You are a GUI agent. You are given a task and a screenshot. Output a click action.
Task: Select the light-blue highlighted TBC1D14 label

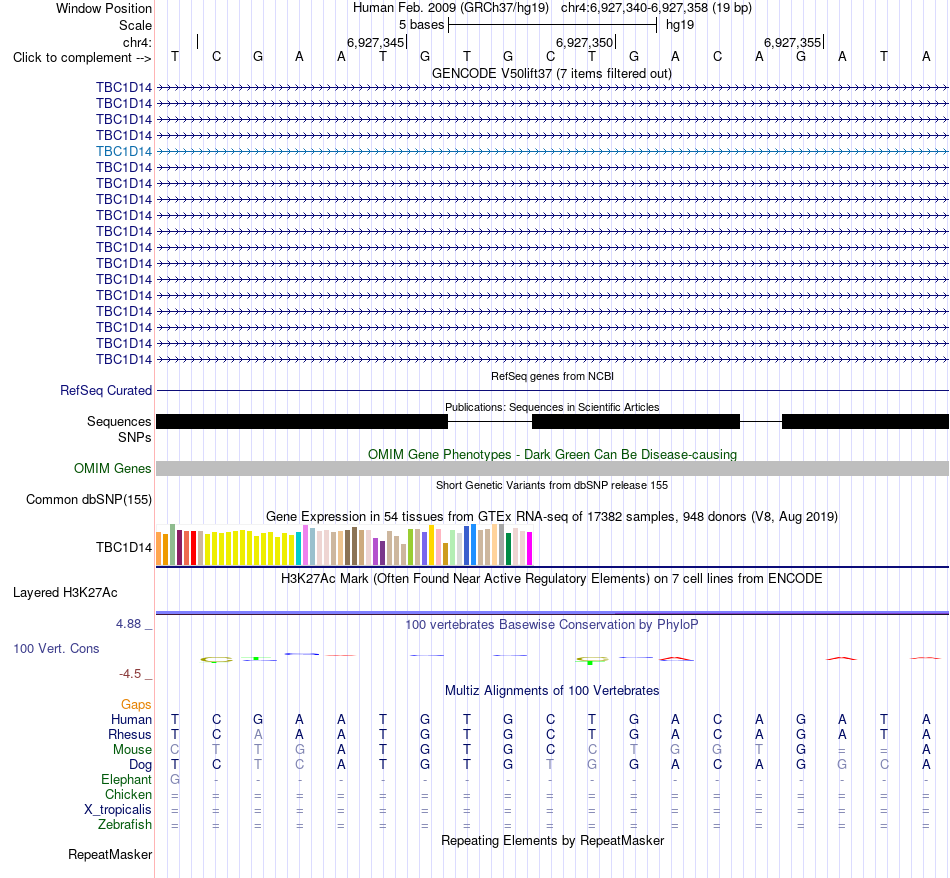tap(124, 151)
